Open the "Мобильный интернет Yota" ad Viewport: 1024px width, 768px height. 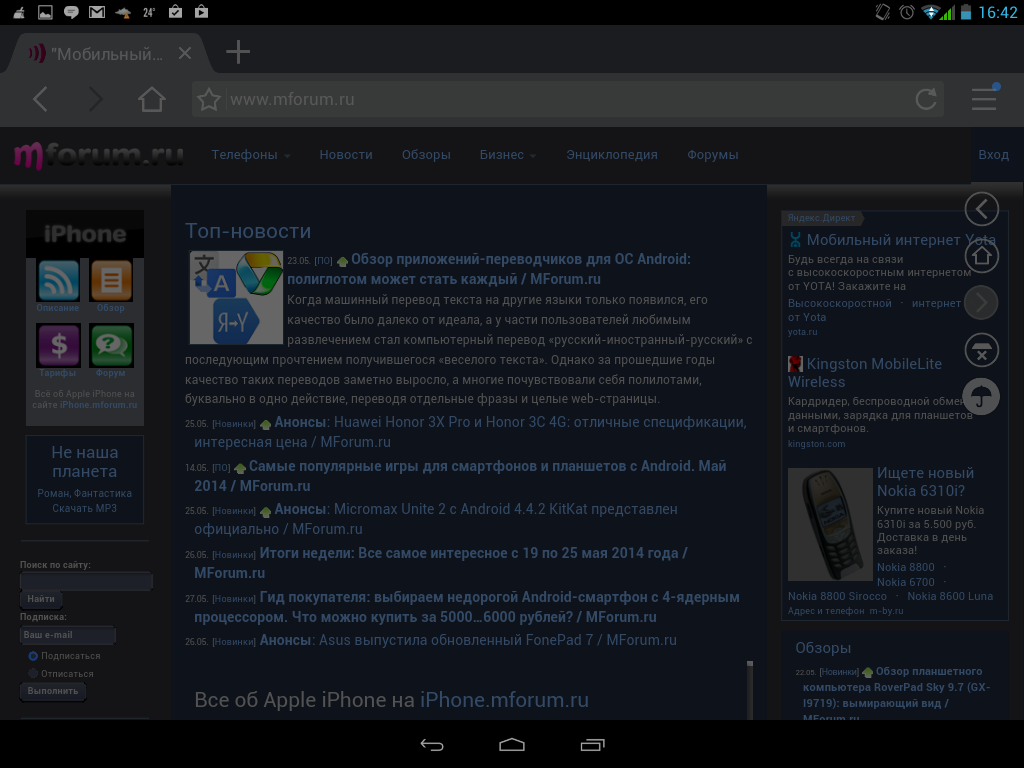pos(901,240)
